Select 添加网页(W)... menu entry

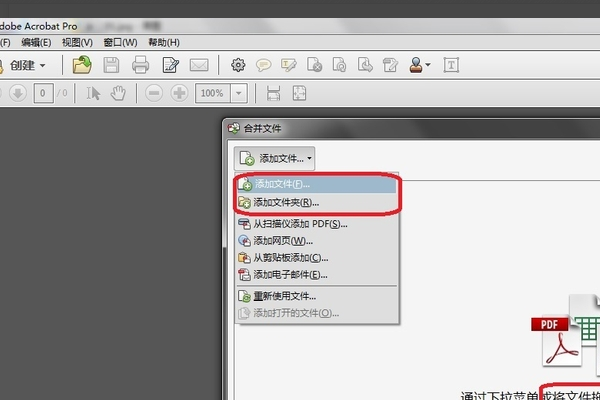pyautogui.click(x=316, y=241)
